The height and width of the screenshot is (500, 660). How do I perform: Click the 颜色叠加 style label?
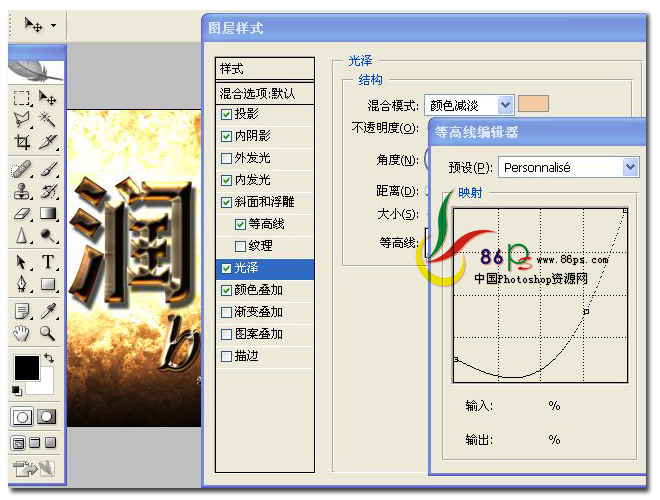coord(258,290)
